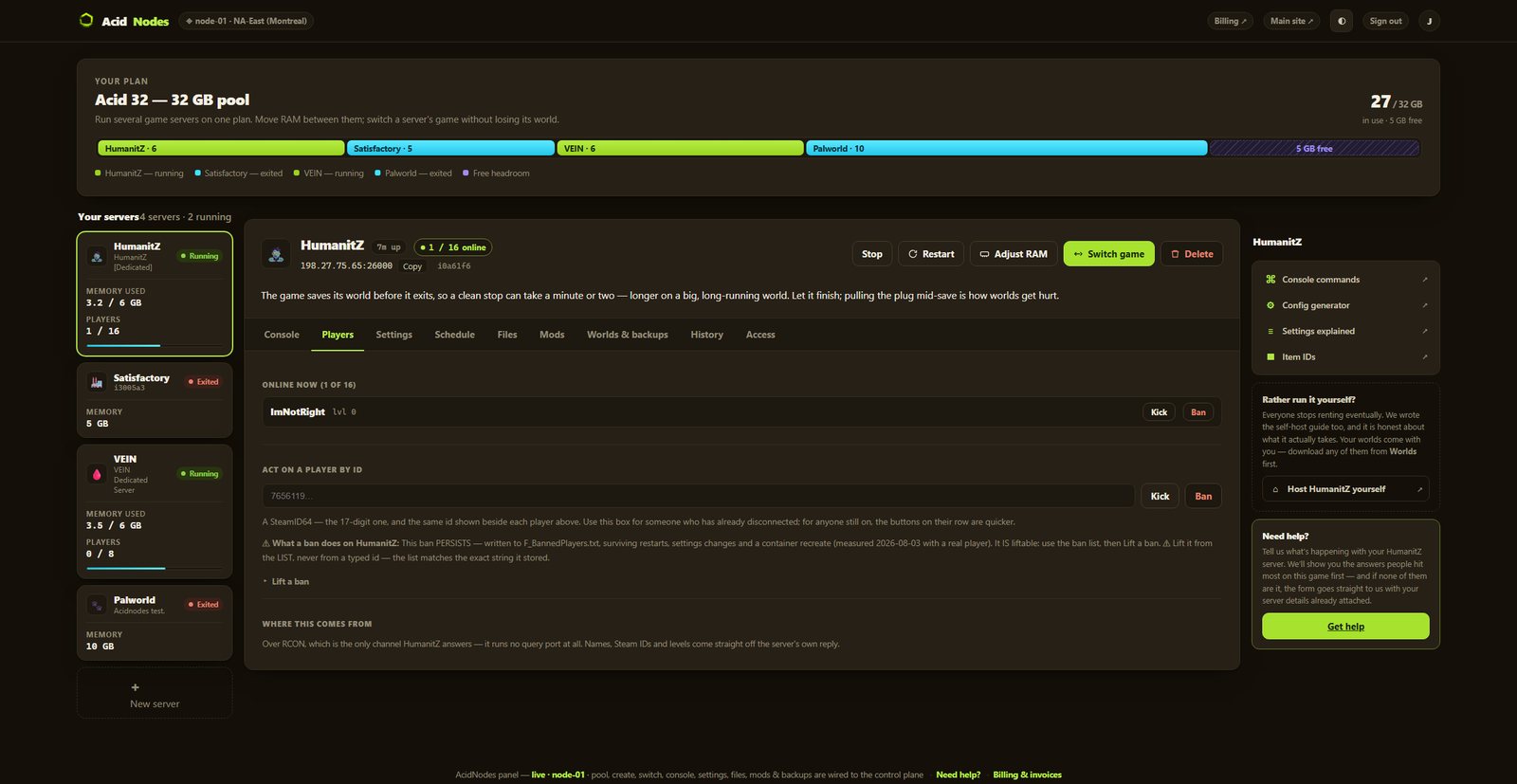Image resolution: width=1517 pixels, height=784 pixels.
Task: Click the Item IDs square icon
Action: (x=1270, y=356)
